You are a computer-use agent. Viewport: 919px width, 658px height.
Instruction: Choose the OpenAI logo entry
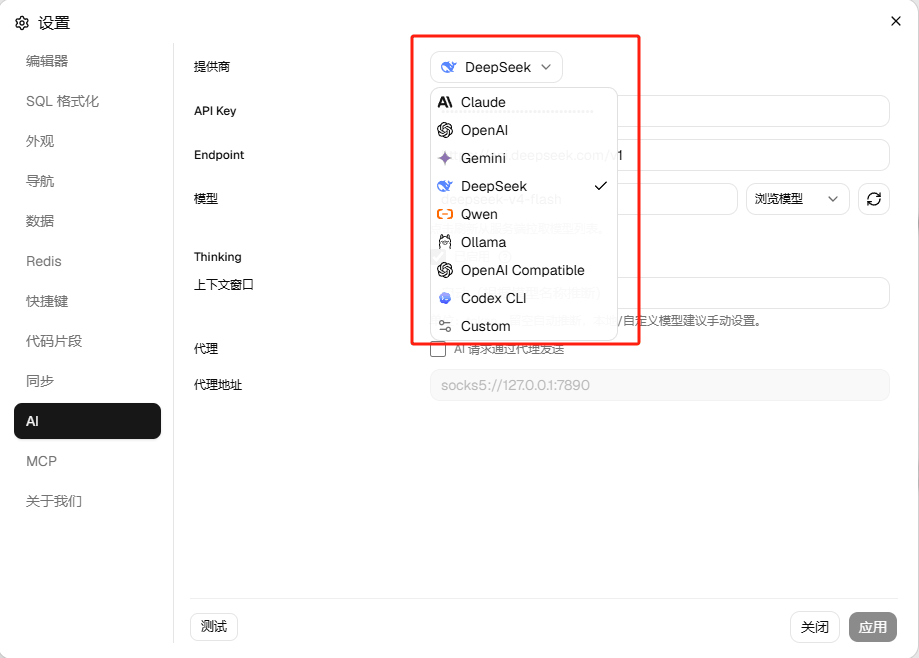coord(445,130)
